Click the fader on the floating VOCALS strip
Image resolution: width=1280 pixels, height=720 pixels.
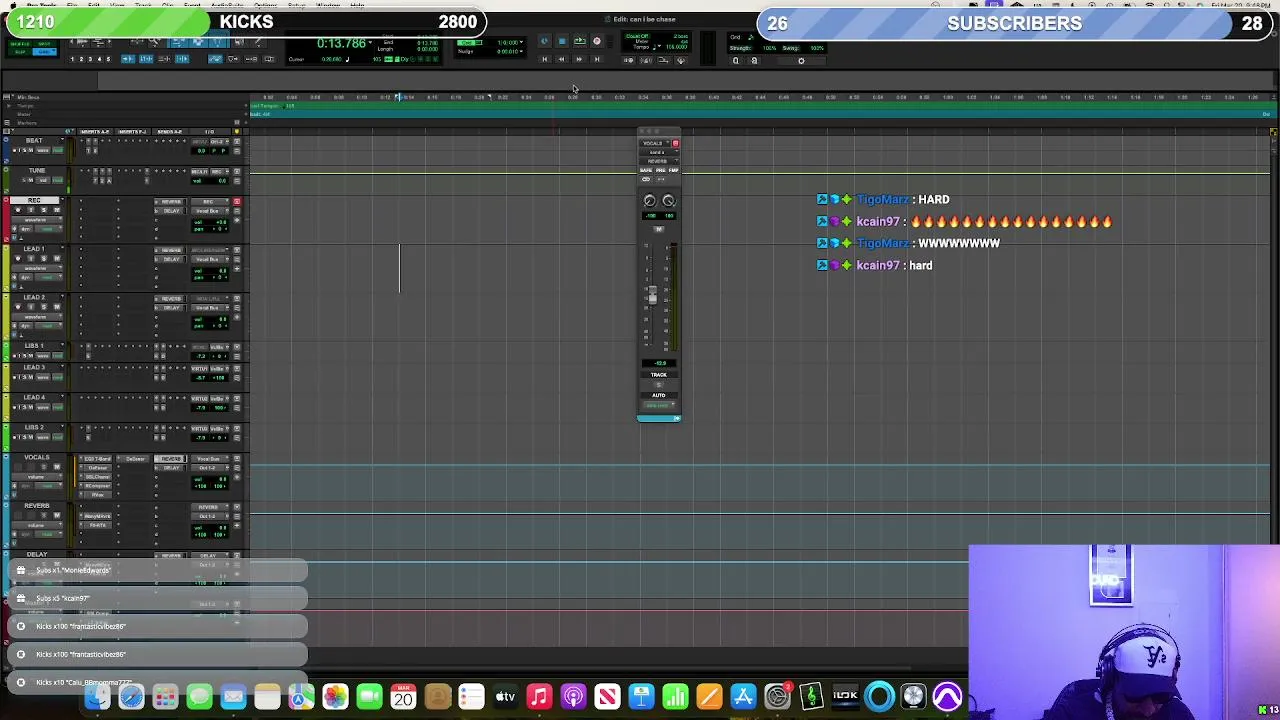[653, 294]
